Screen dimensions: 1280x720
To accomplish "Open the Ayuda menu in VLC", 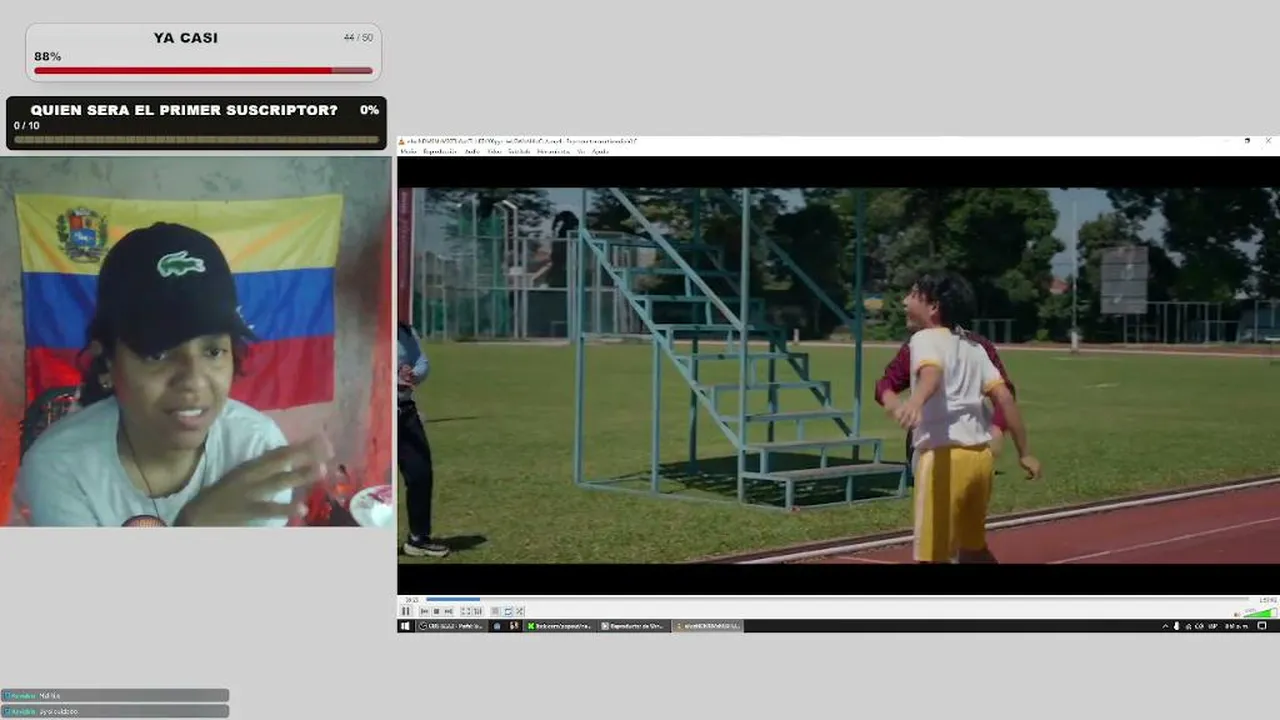I will [x=600, y=151].
